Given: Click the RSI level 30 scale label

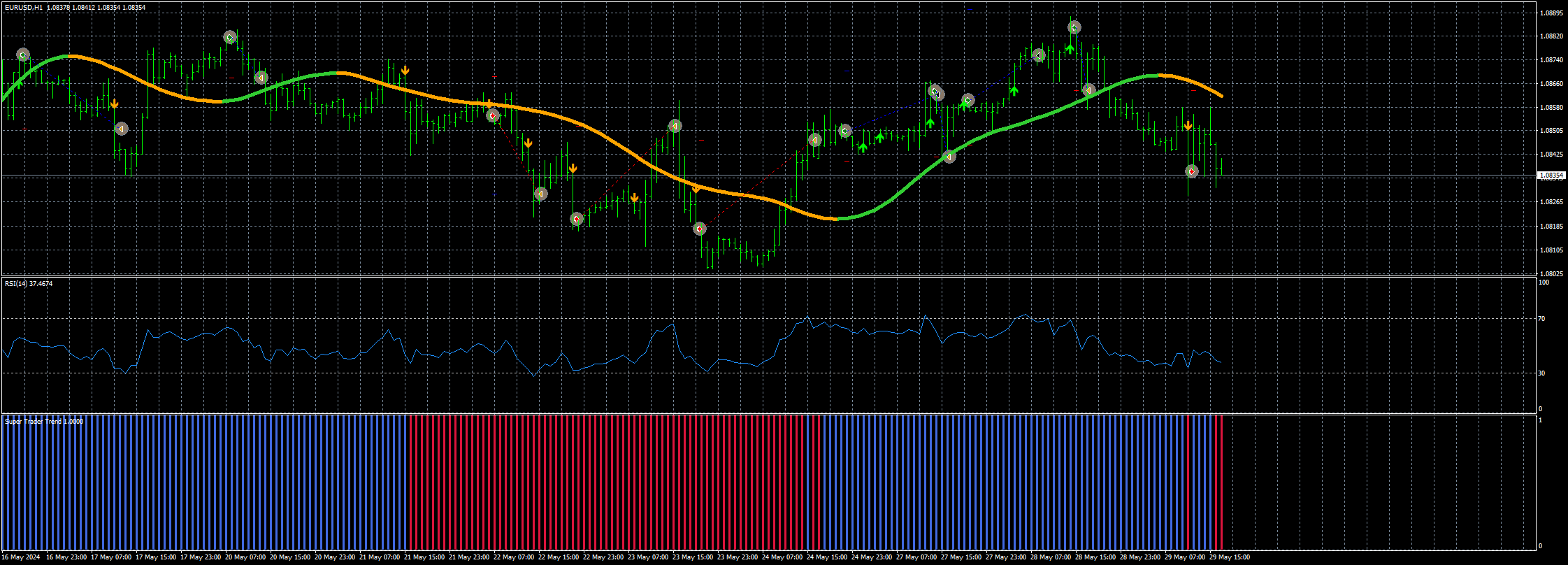Looking at the screenshot, I should [x=1541, y=373].
